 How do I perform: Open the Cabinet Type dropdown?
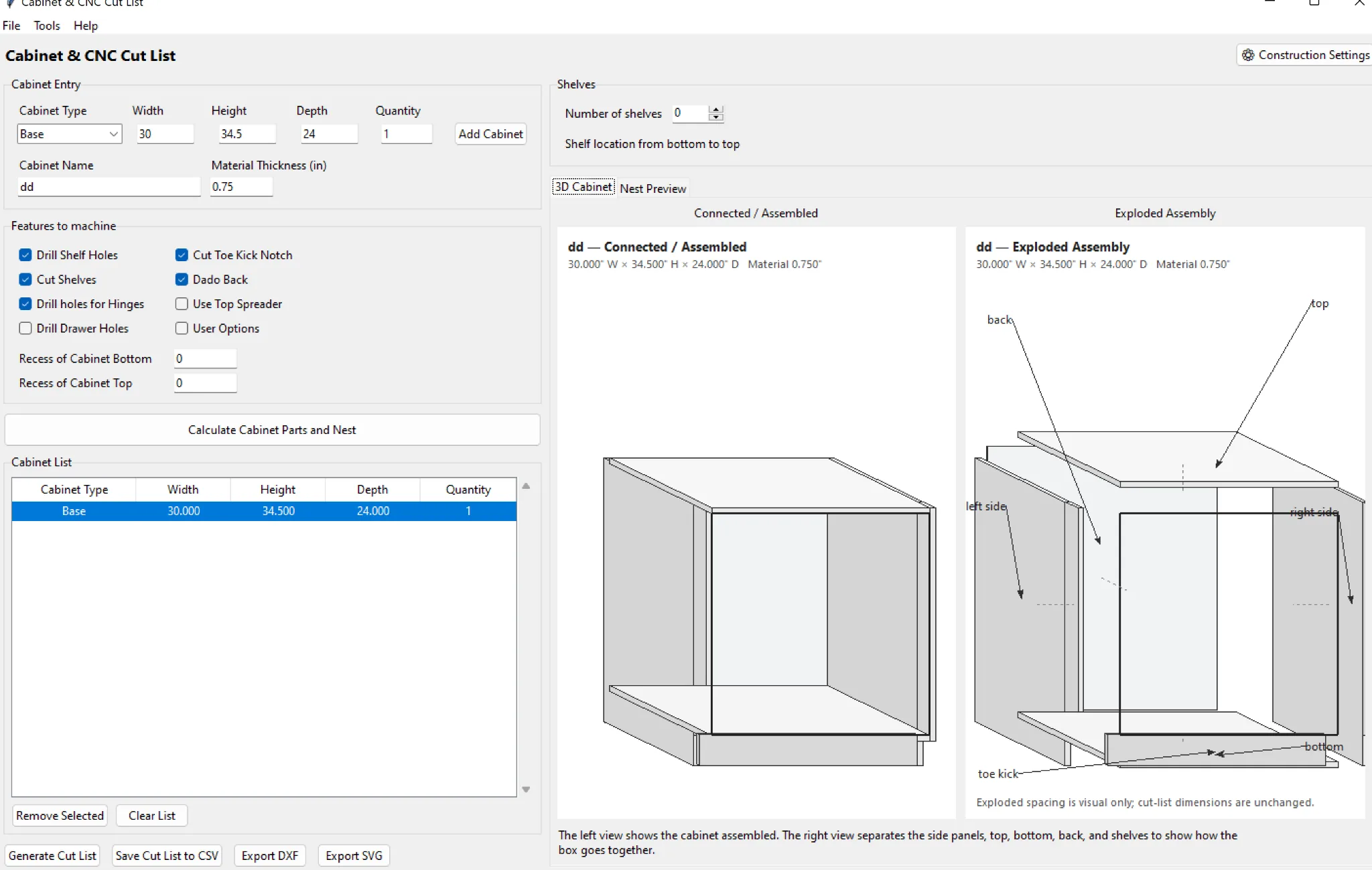click(70, 134)
